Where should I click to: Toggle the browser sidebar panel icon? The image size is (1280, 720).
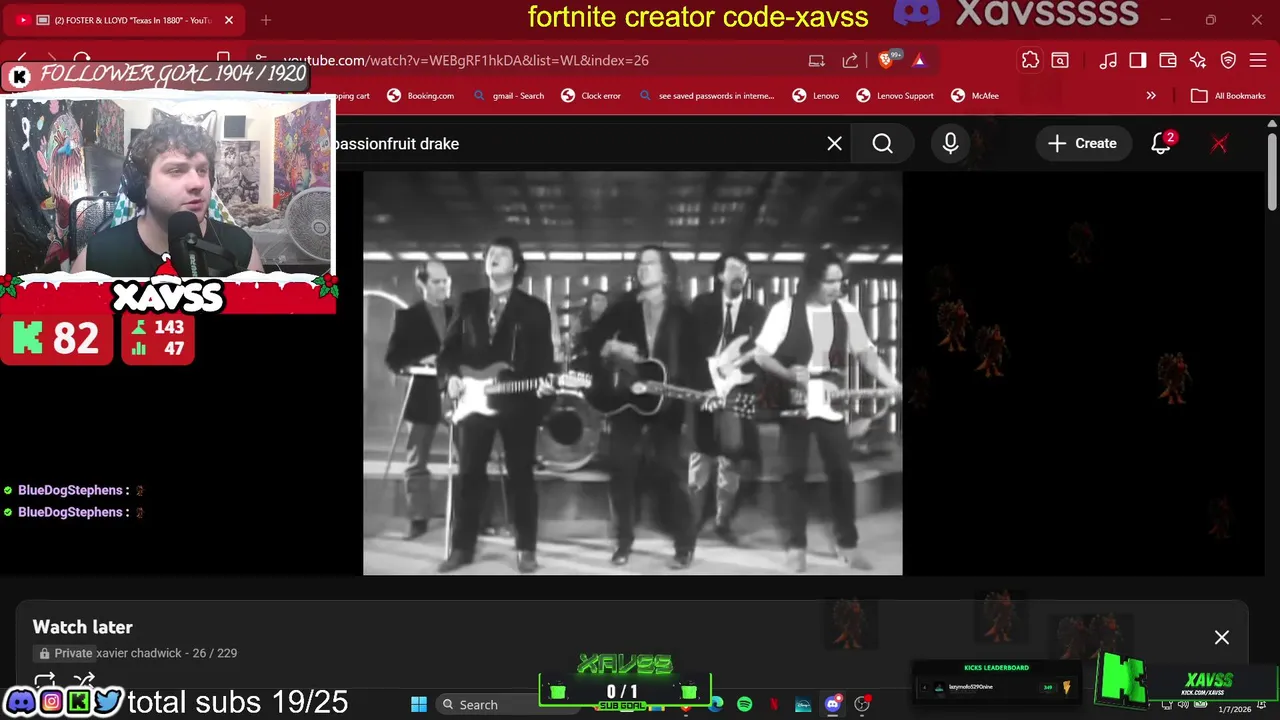(x=1138, y=61)
